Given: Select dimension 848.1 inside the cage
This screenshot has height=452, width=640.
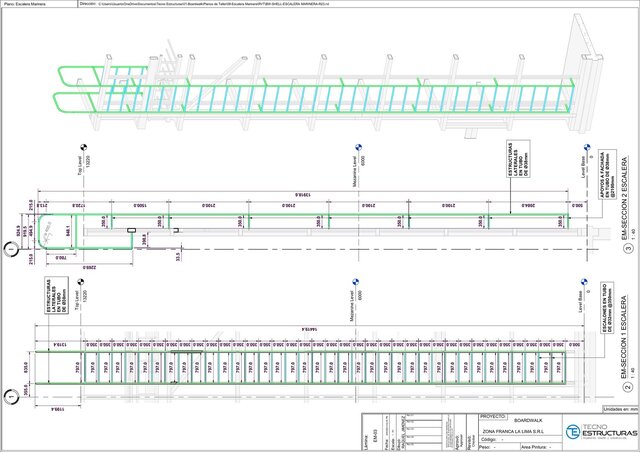Looking at the screenshot, I should click(68, 231).
